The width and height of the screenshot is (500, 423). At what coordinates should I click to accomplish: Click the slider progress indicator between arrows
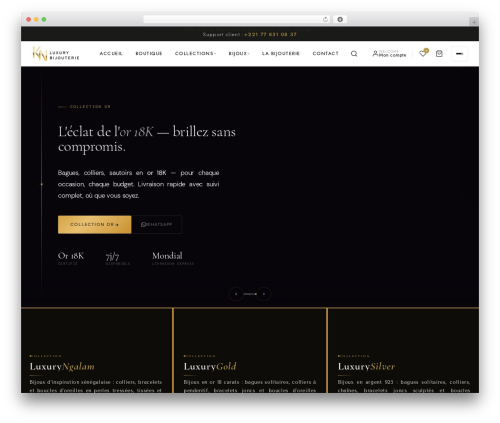(250, 294)
